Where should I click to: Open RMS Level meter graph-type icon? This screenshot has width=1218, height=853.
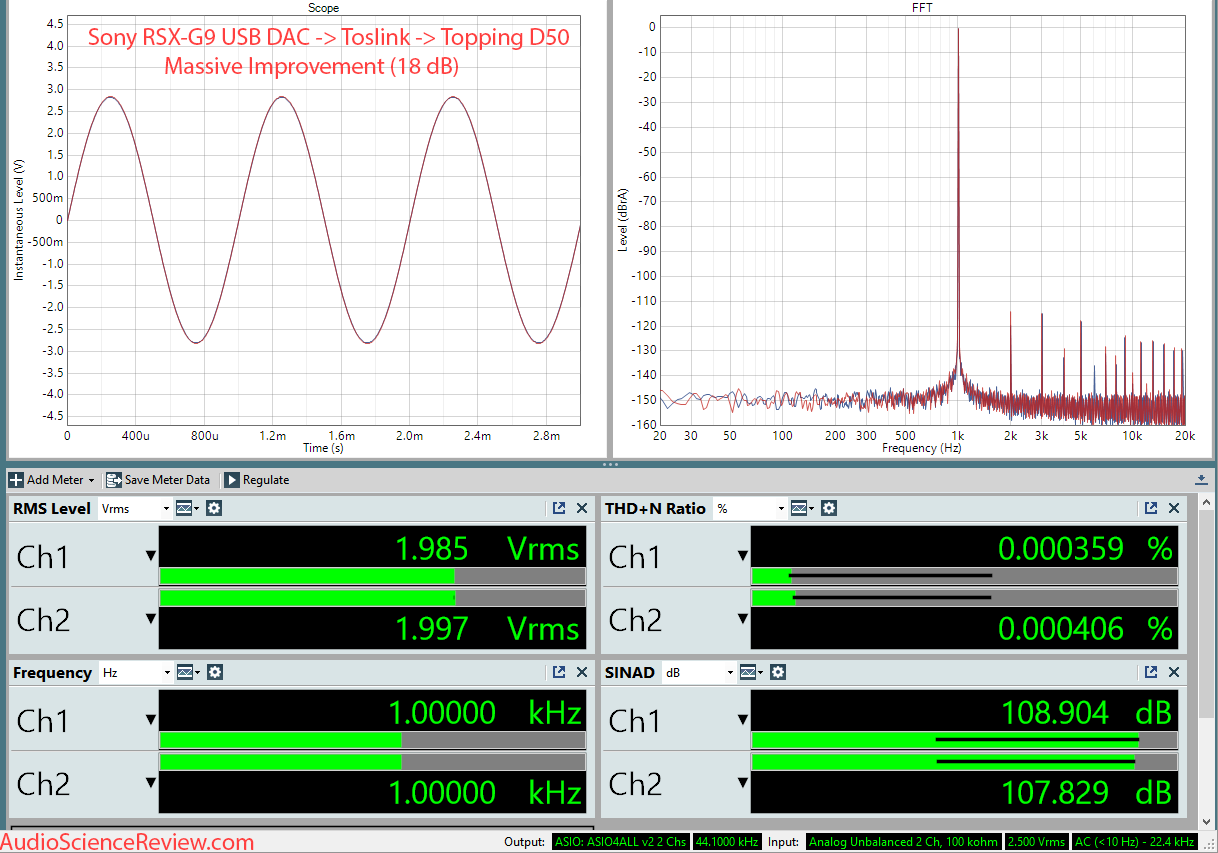[x=187, y=509]
